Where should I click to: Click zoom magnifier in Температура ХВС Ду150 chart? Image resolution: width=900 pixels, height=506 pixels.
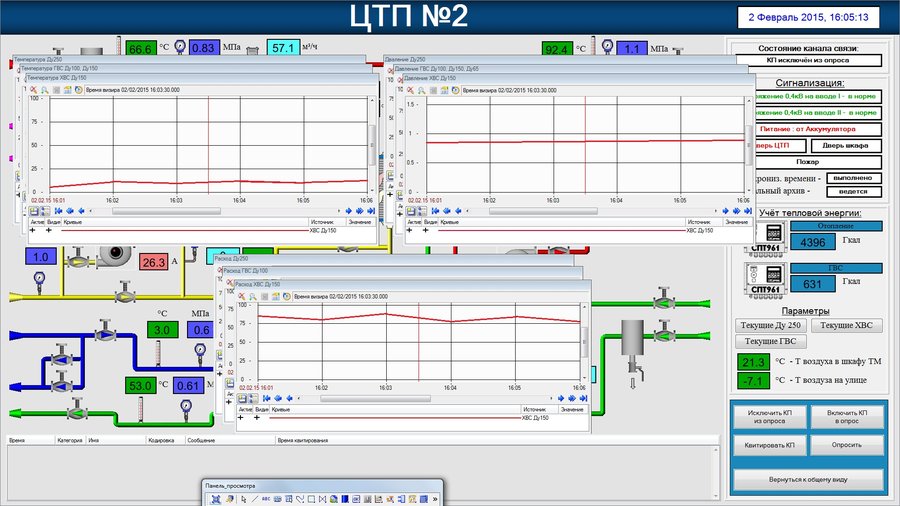coord(44,89)
